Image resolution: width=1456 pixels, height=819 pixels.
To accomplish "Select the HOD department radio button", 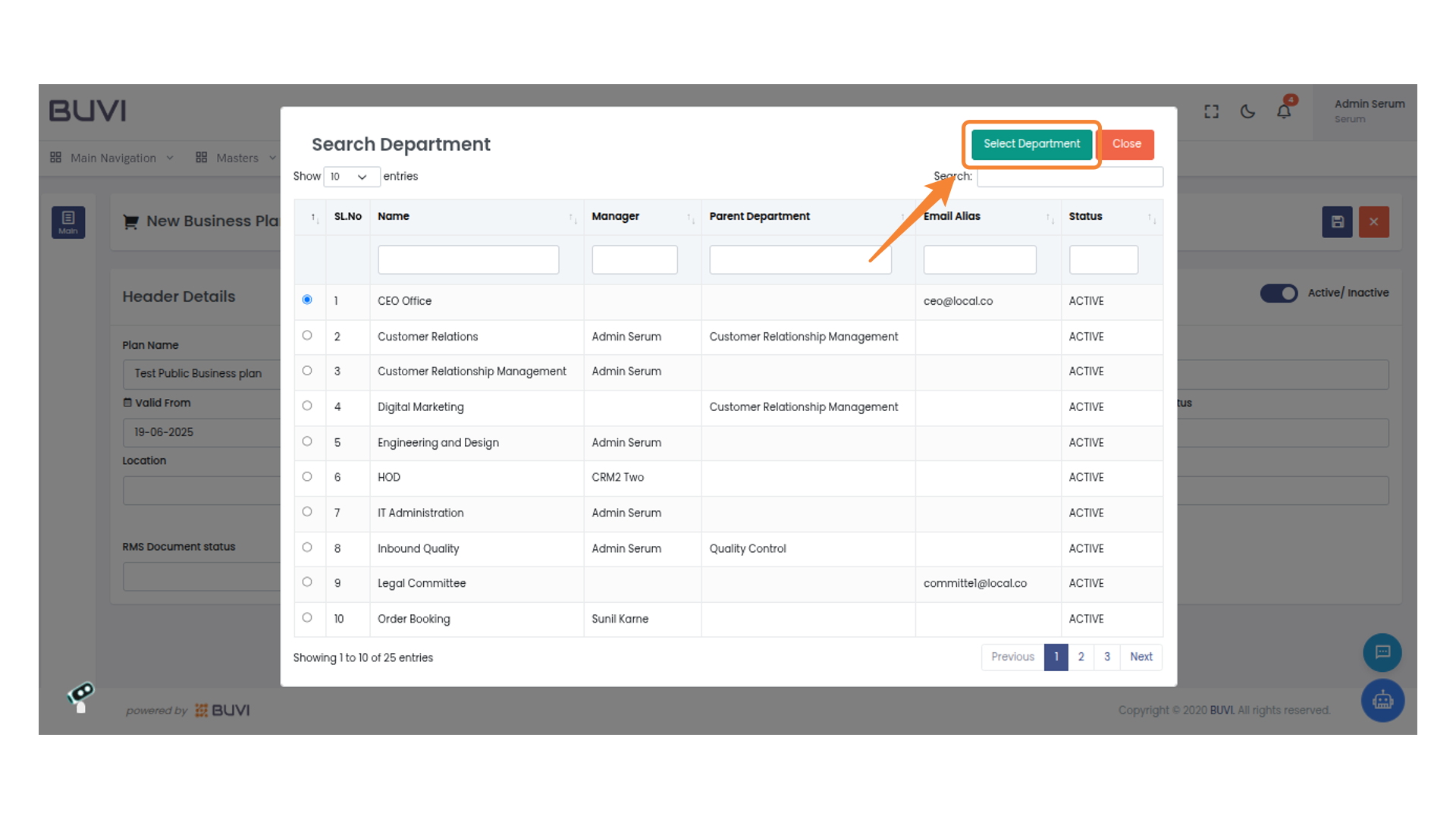I will (307, 476).
